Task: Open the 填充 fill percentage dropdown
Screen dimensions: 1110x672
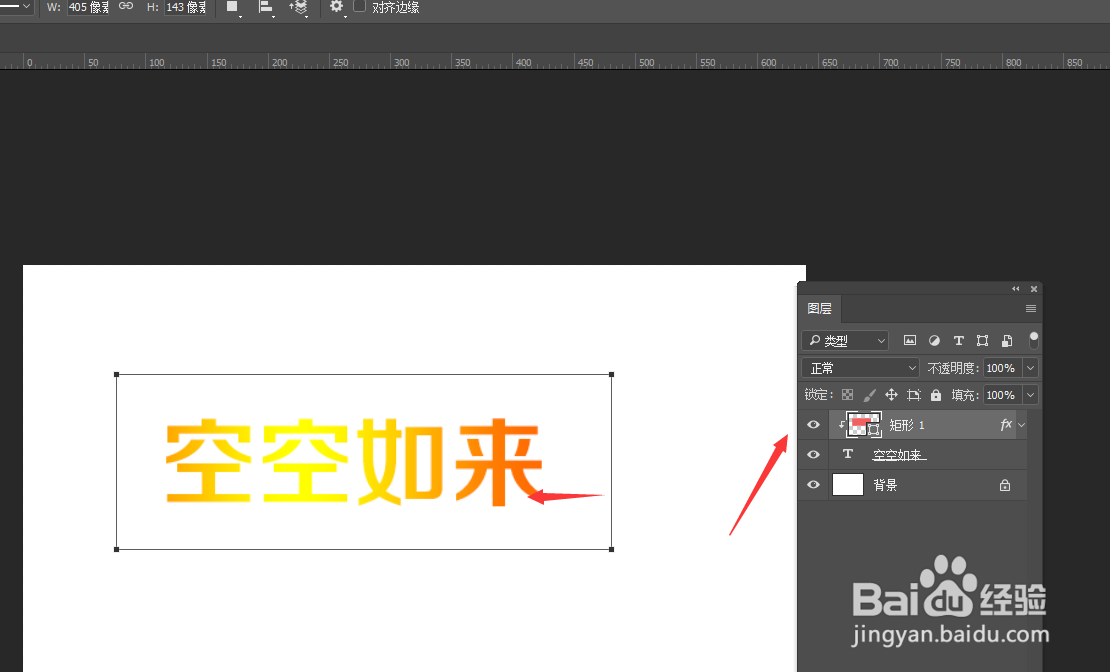Action: 1029,394
